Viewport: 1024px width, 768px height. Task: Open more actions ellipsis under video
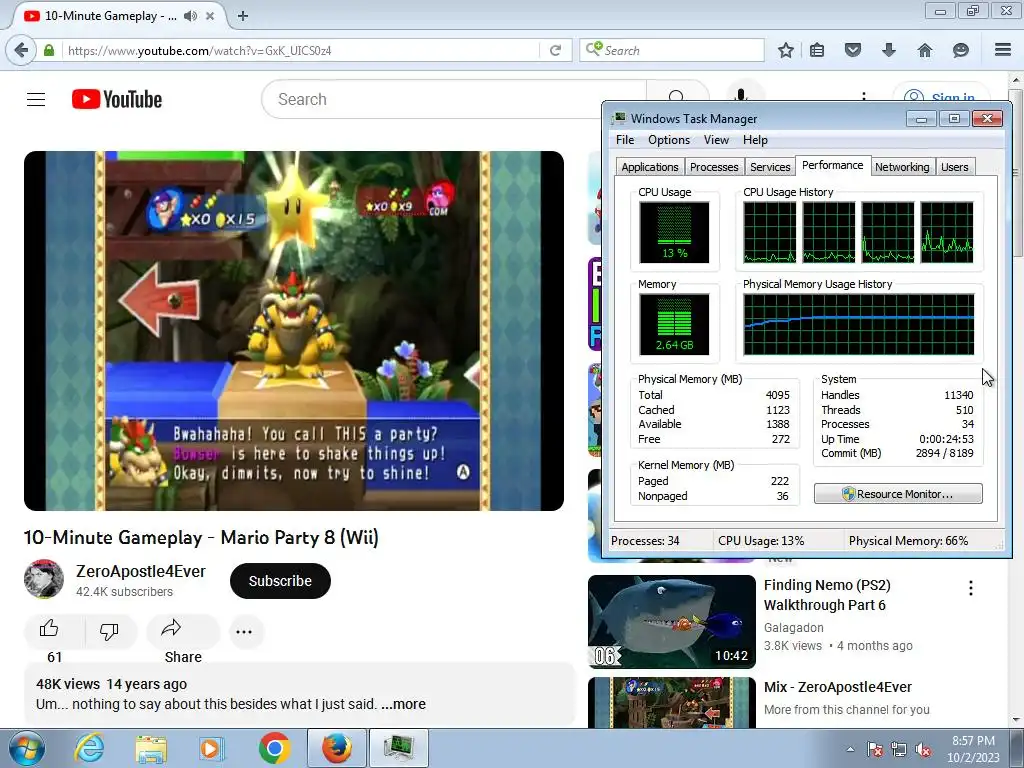[244, 632]
